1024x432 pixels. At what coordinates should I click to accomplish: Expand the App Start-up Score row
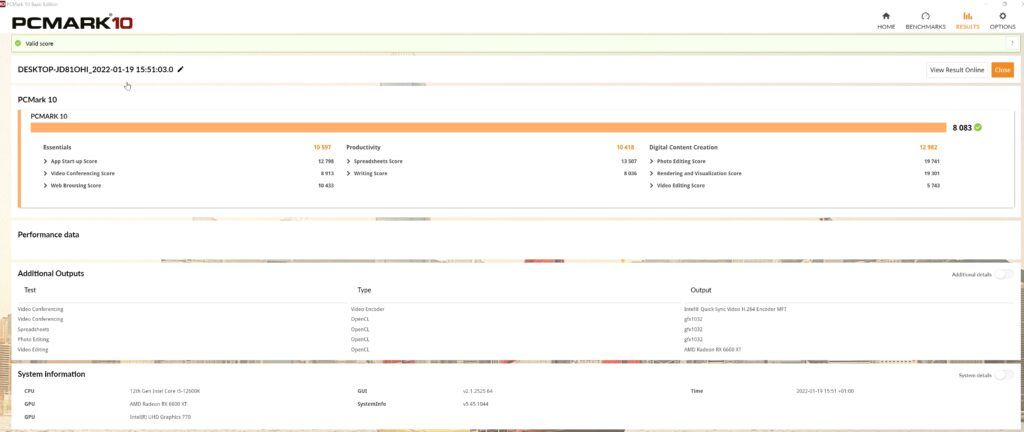click(188, 161)
